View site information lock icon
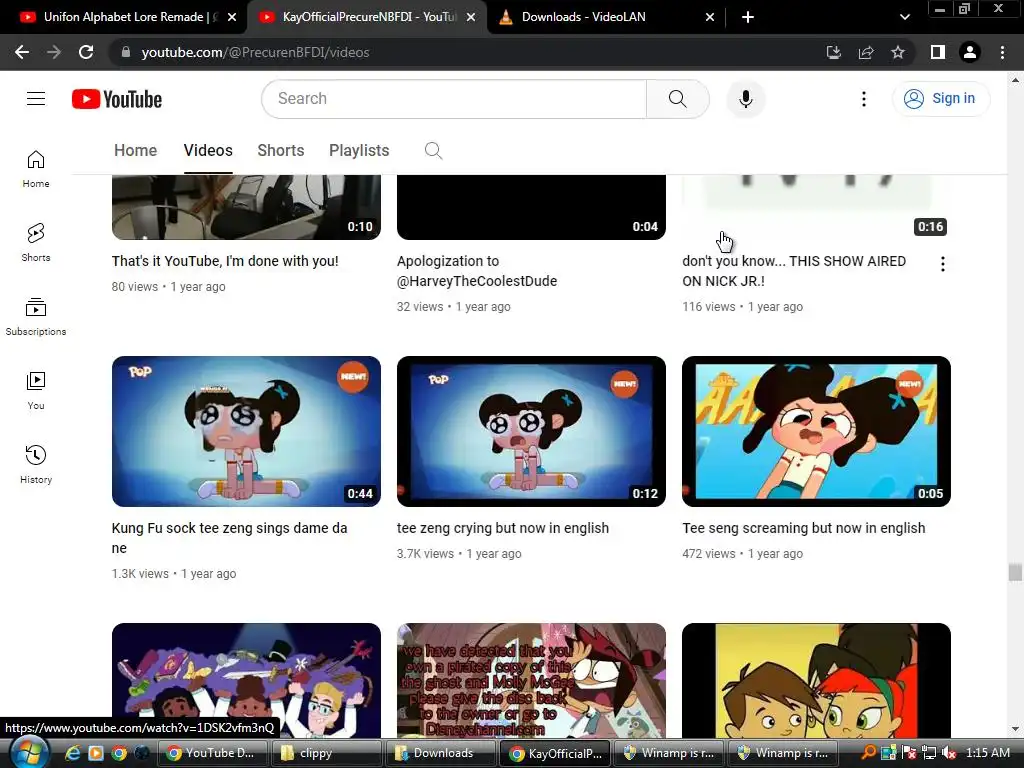Image resolution: width=1024 pixels, height=768 pixels. (126, 52)
